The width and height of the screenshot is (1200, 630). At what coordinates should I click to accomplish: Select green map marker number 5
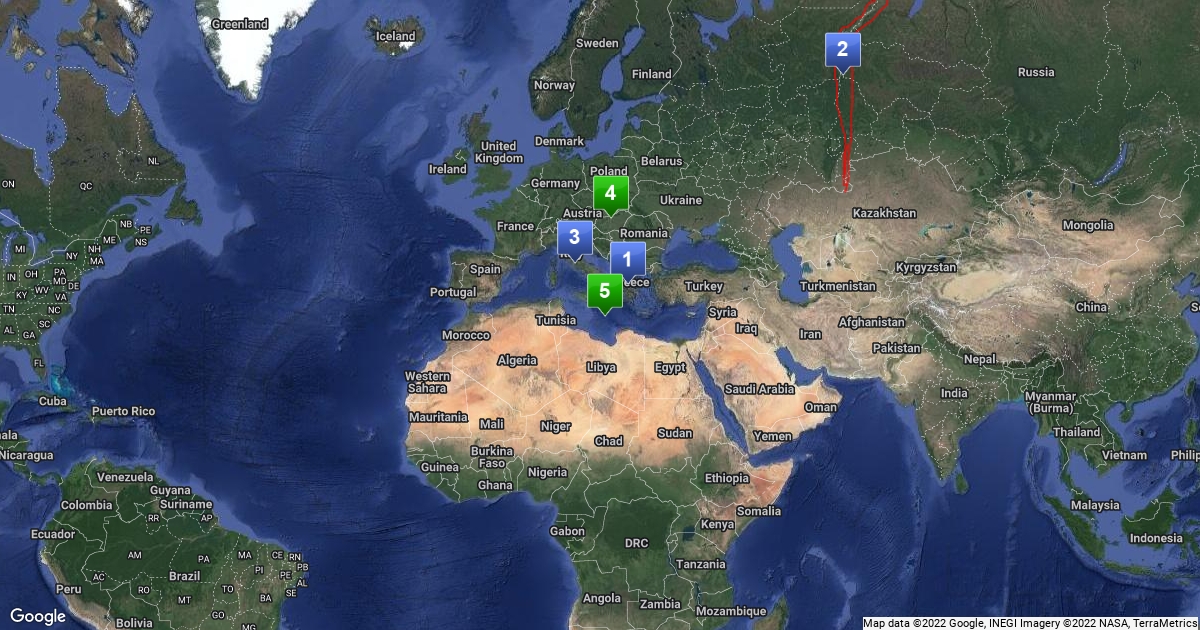(x=604, y=293)
